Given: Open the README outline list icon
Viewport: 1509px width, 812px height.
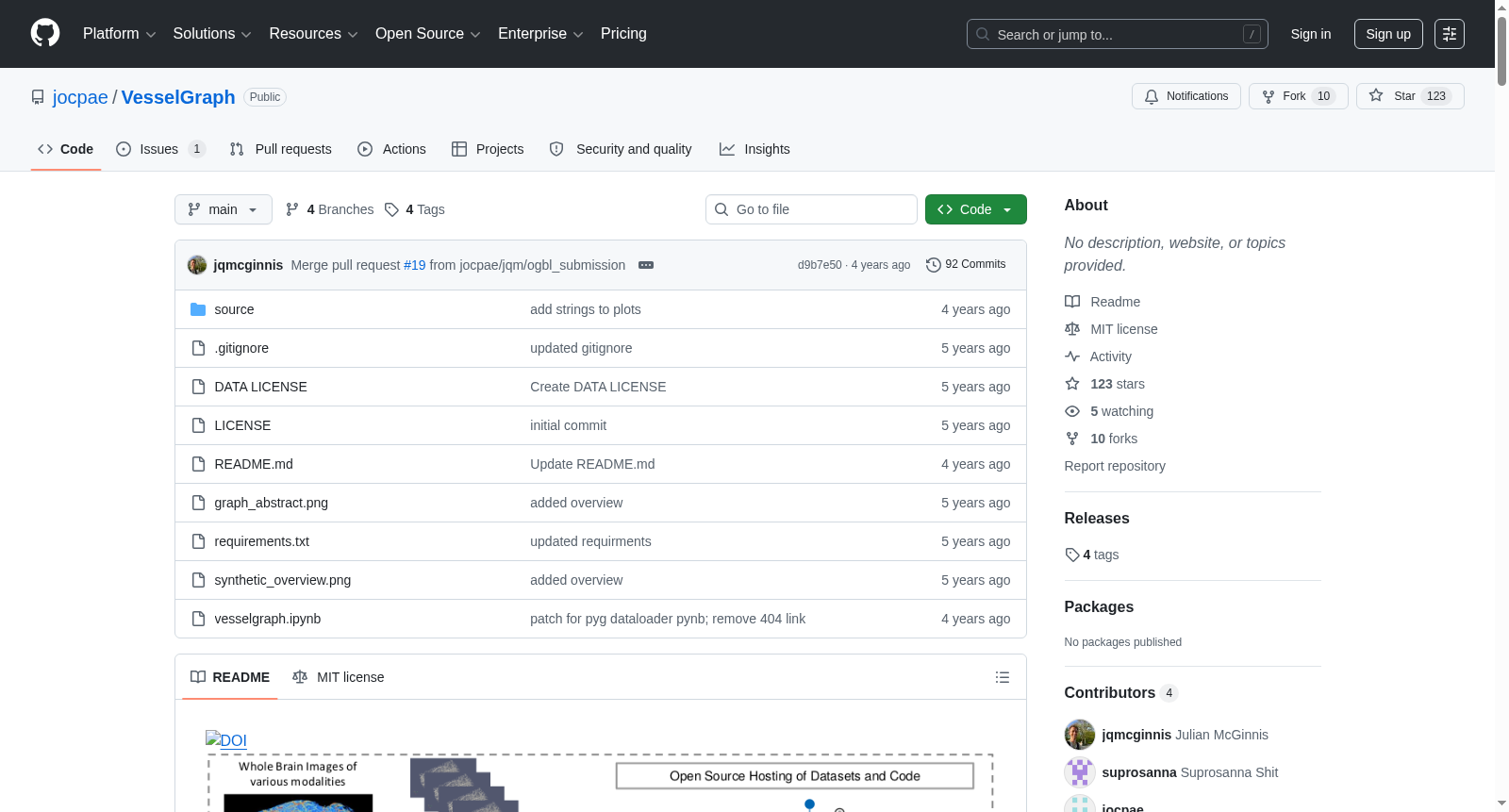Looking at the screenshot, I should [1003, 677].
